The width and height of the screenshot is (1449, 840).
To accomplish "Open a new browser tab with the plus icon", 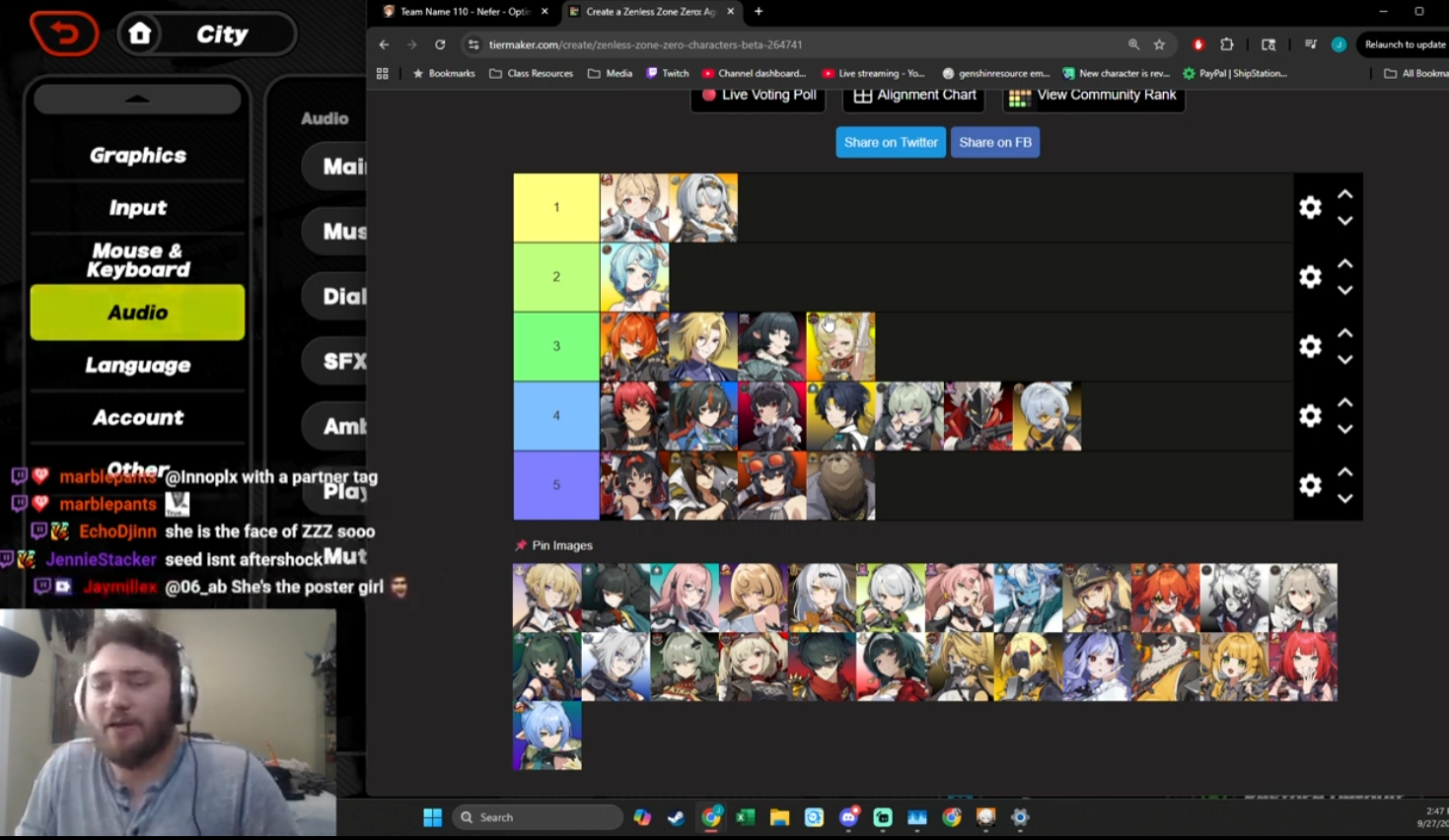I will point(759,12).
